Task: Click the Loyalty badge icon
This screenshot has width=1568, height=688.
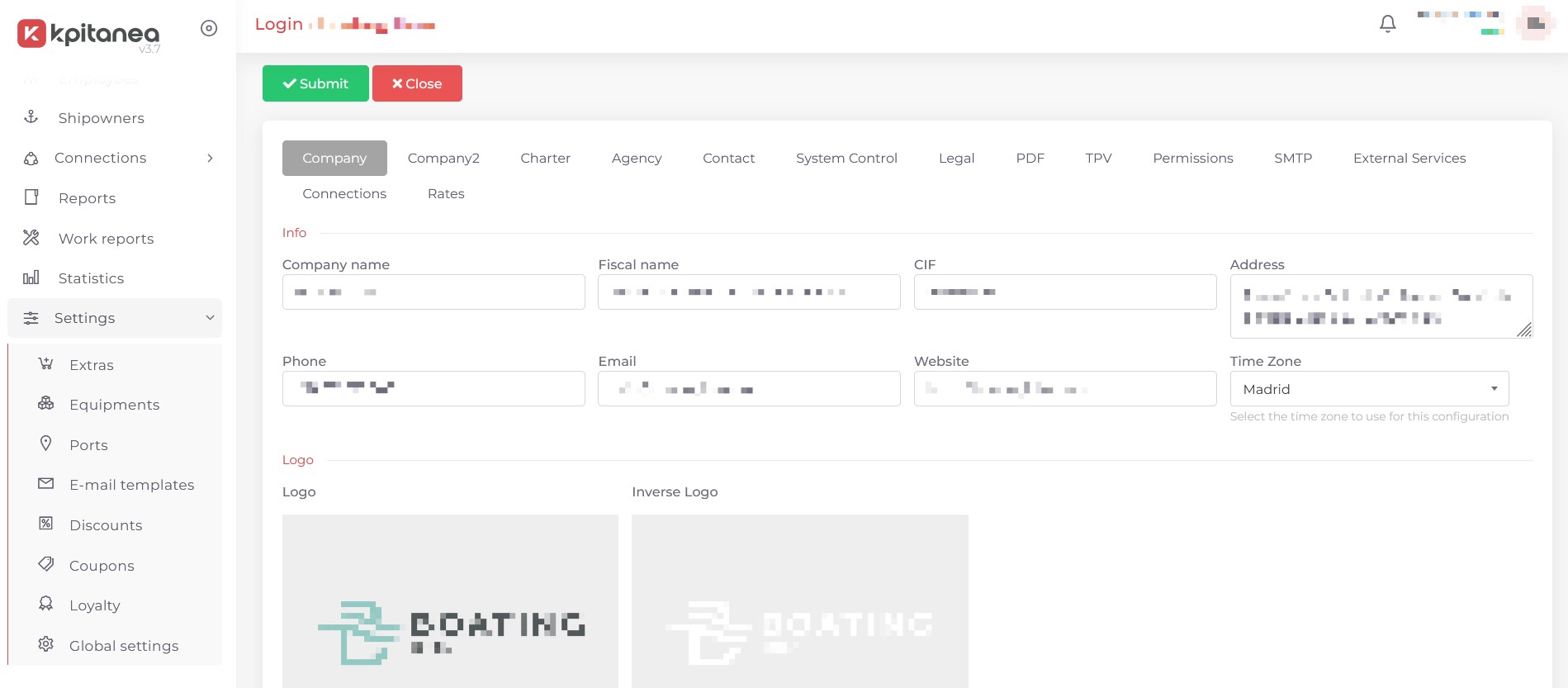Action: point(46,604)
